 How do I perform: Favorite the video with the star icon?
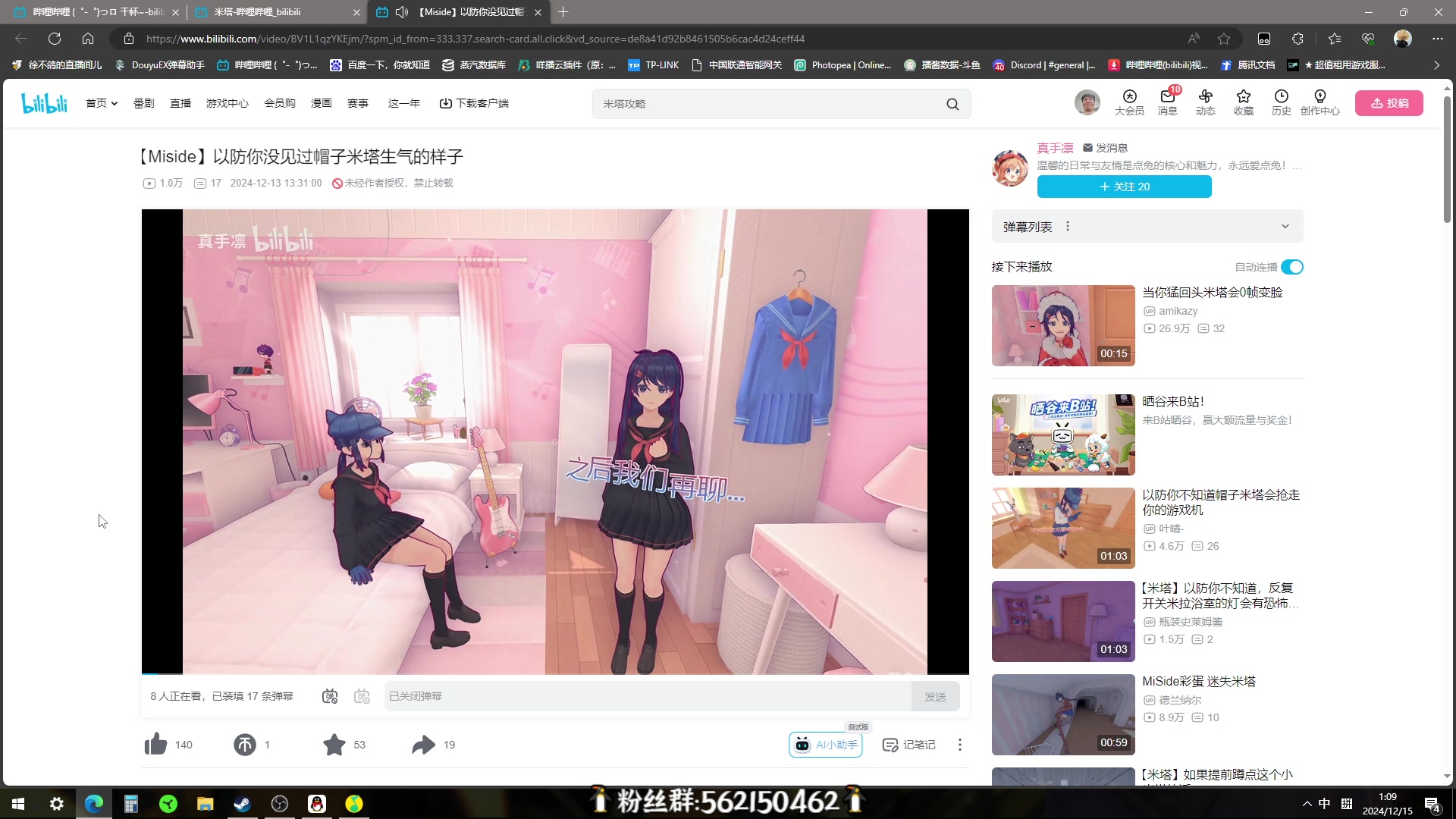click(334, 745)
